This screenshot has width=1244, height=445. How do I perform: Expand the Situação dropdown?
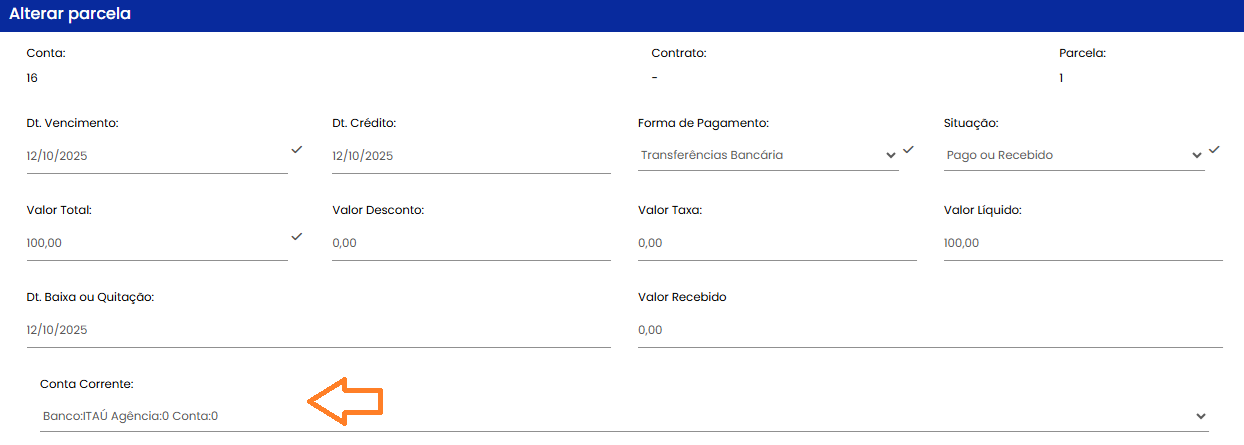1074,155
